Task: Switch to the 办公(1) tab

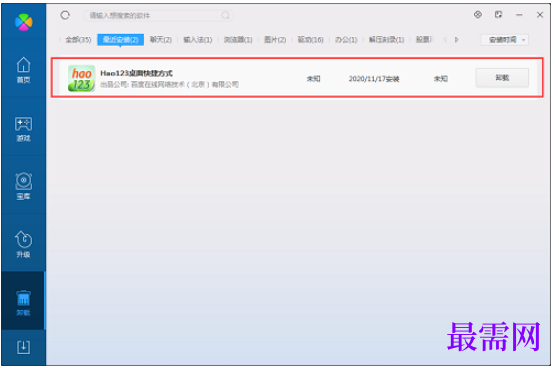Action: pos(346,40)
